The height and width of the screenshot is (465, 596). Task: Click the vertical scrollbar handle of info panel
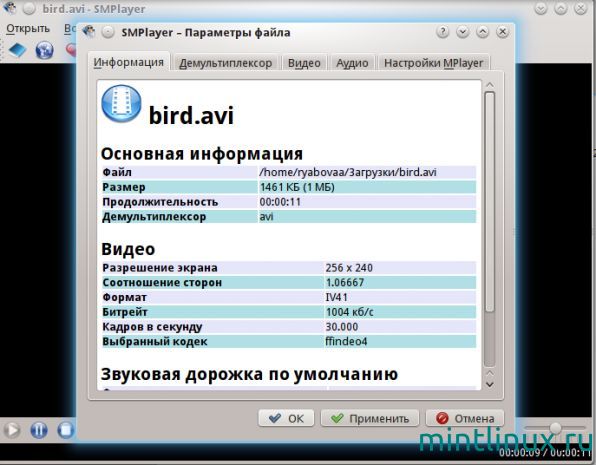(x=490, y=202)
